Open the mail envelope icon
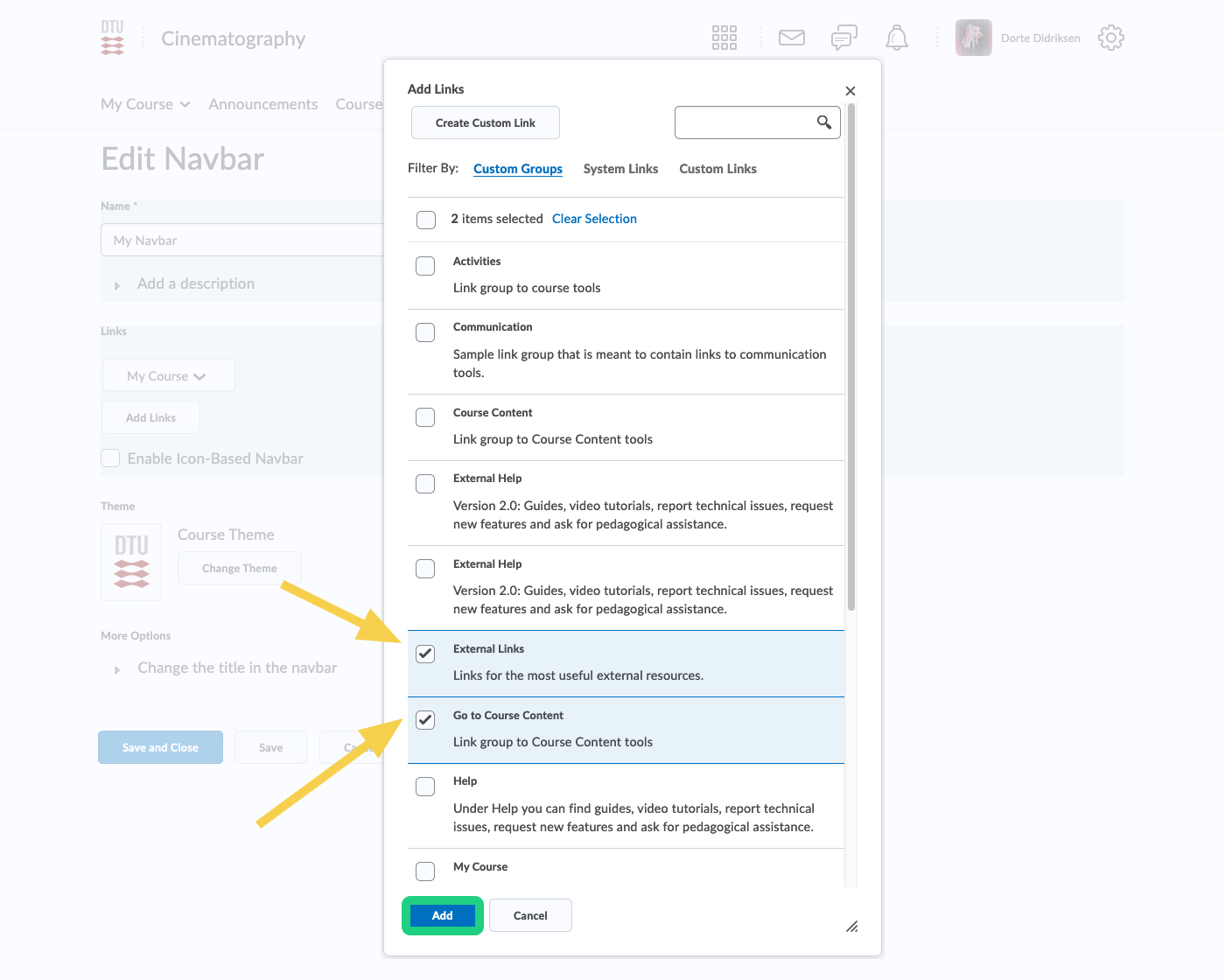 point(791,38)
